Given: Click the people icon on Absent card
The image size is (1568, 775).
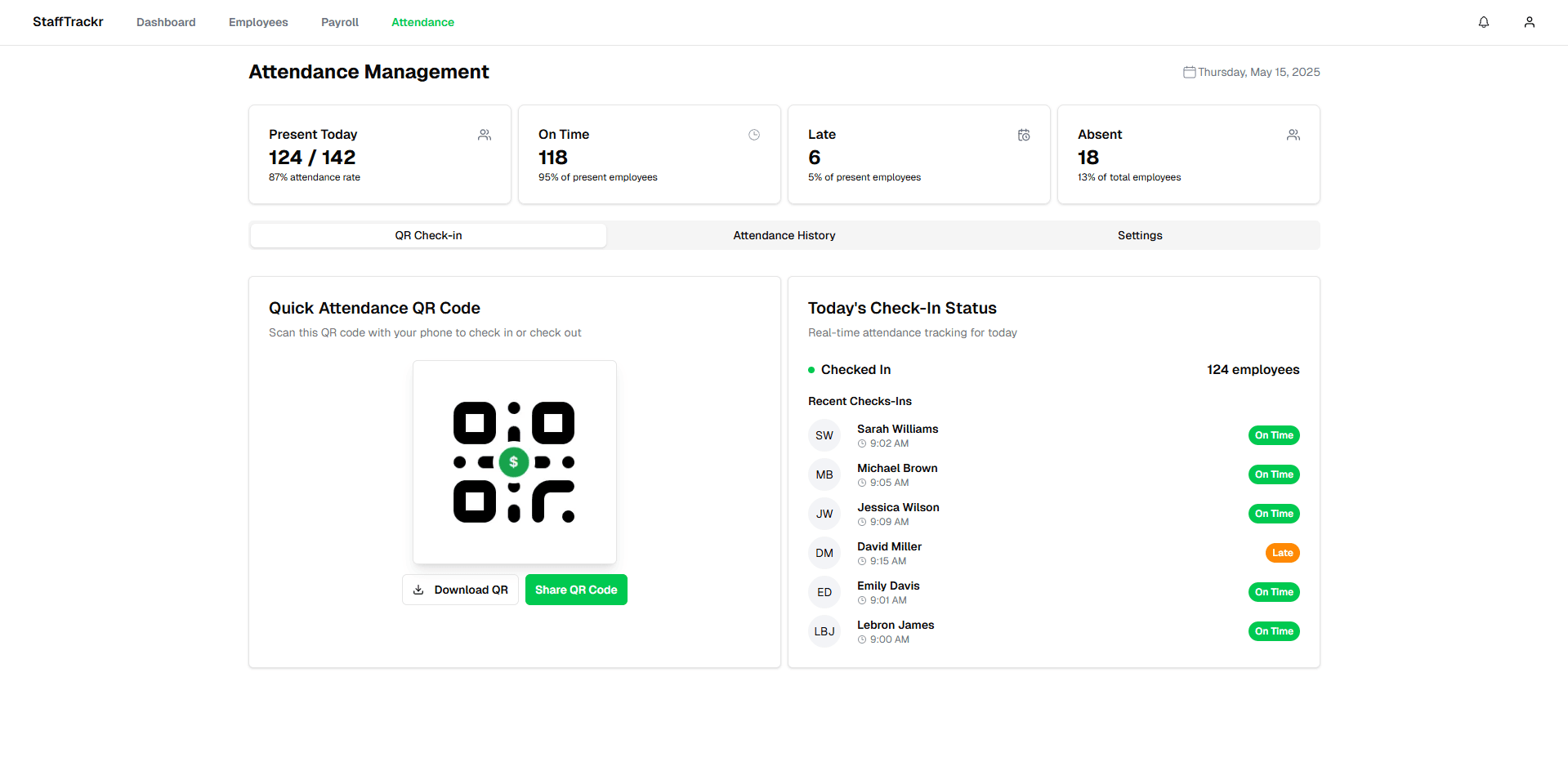Looking at the screenshot, I should pos(1293,135).
